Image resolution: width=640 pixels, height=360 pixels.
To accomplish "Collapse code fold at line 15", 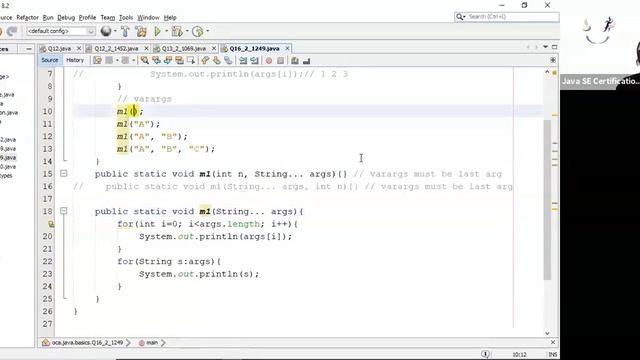I will point(64,173).
